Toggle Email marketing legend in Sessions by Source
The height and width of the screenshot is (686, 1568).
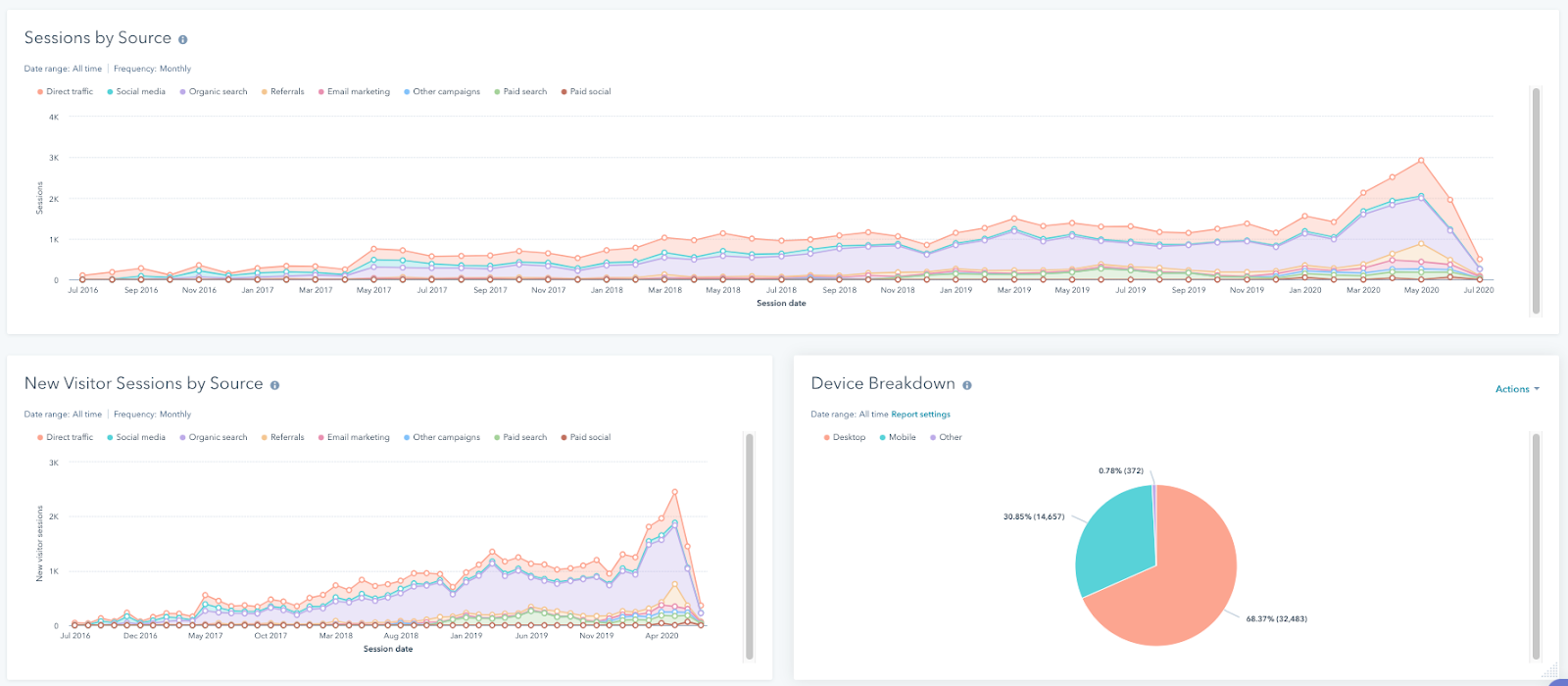point(354,92)
